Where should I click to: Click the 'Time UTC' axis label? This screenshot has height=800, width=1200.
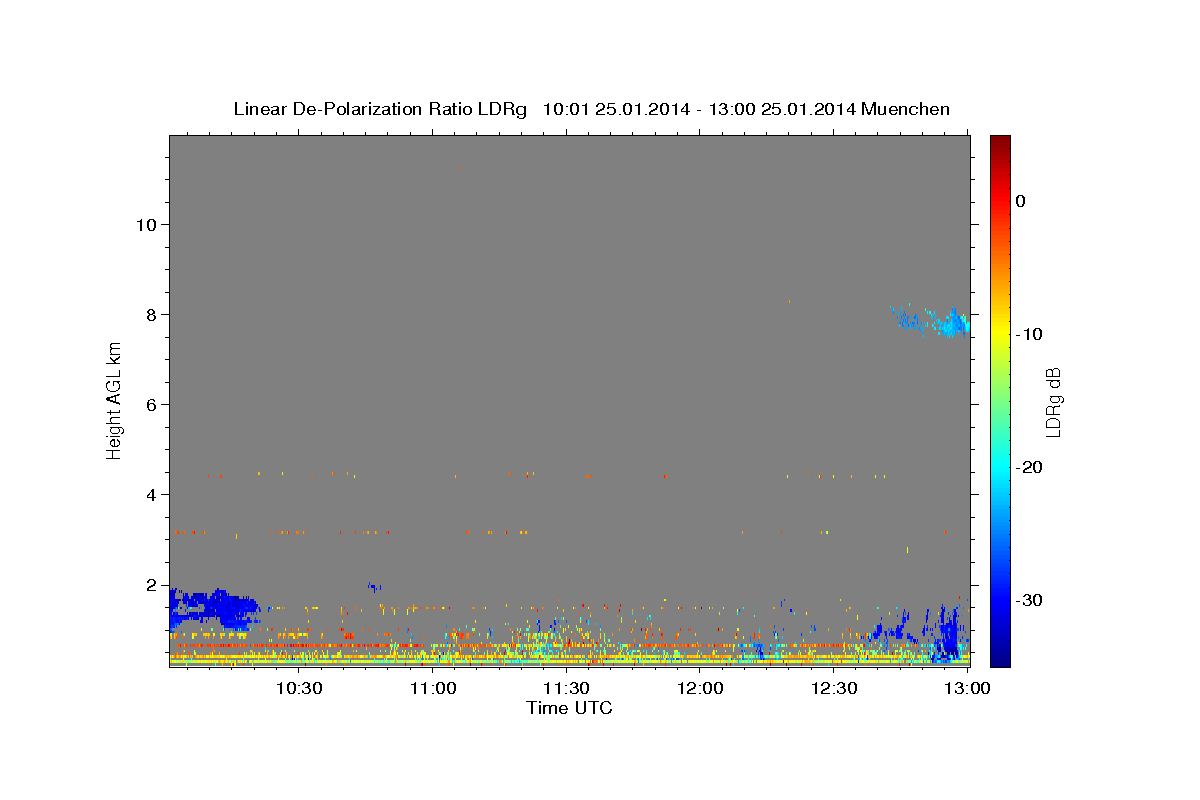(x=569, y=708)
